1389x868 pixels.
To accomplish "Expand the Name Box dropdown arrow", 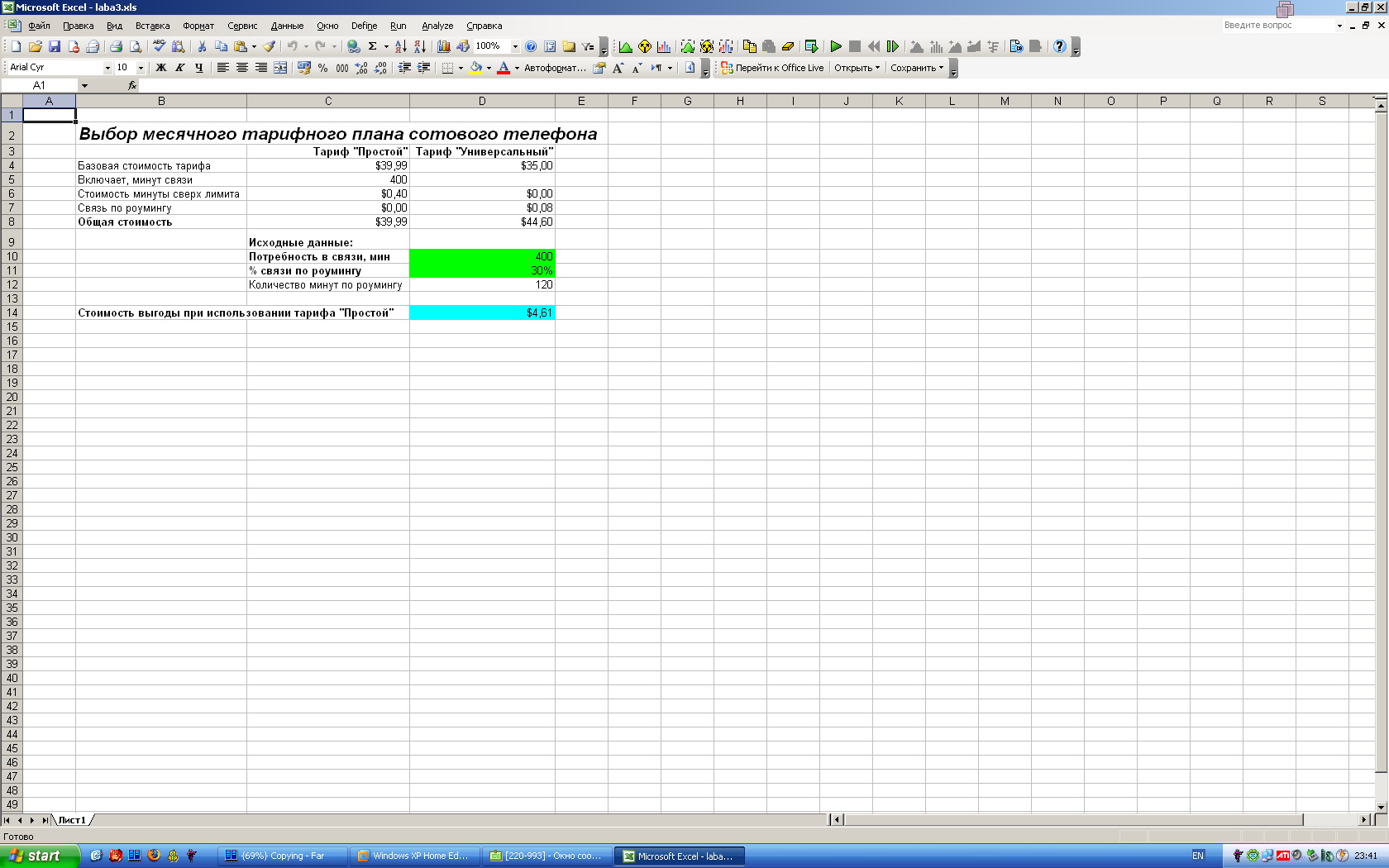I will pos(84,86).
